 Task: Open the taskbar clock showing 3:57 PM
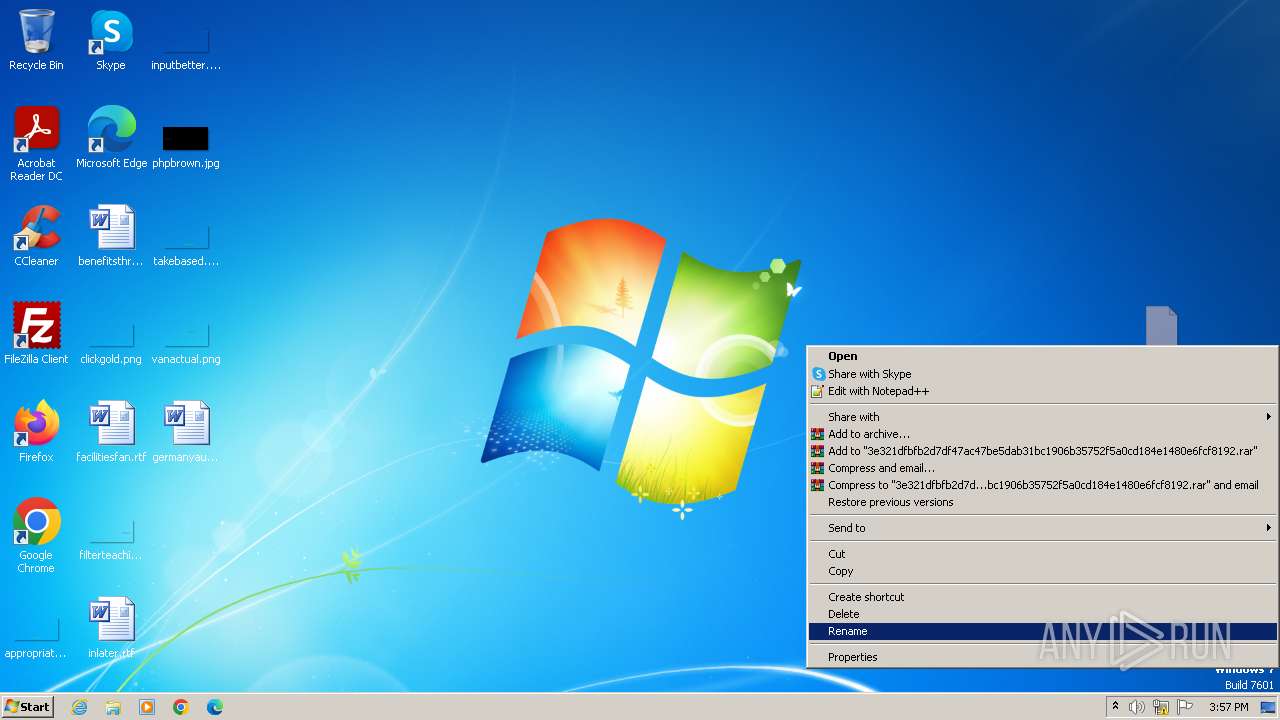click(1228, 707)
